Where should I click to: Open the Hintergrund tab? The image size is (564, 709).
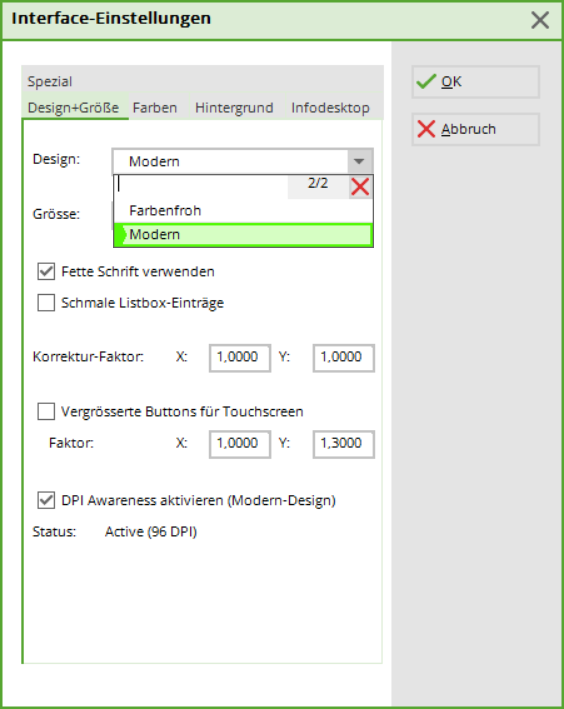pyautogui.click(x=234, y=108)
